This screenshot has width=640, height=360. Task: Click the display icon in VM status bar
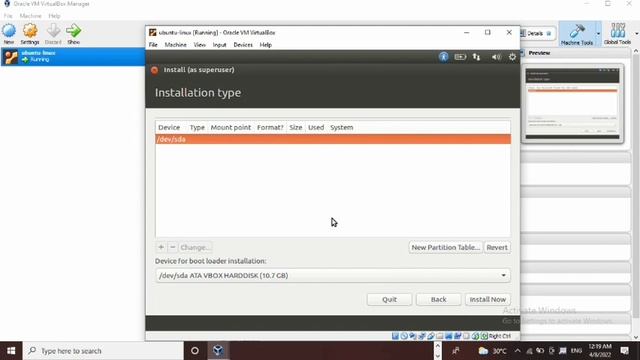point(449,336)
